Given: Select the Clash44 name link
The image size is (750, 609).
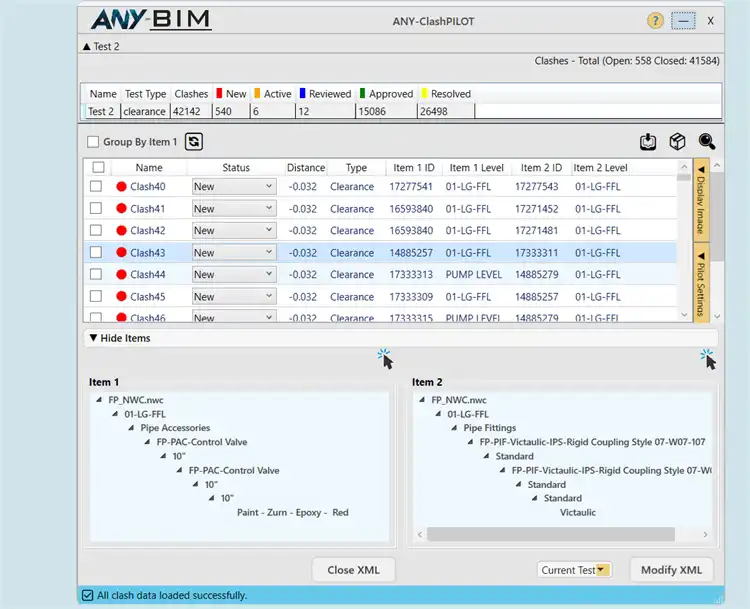Looking at the screenshot, I should pos(148,275).
